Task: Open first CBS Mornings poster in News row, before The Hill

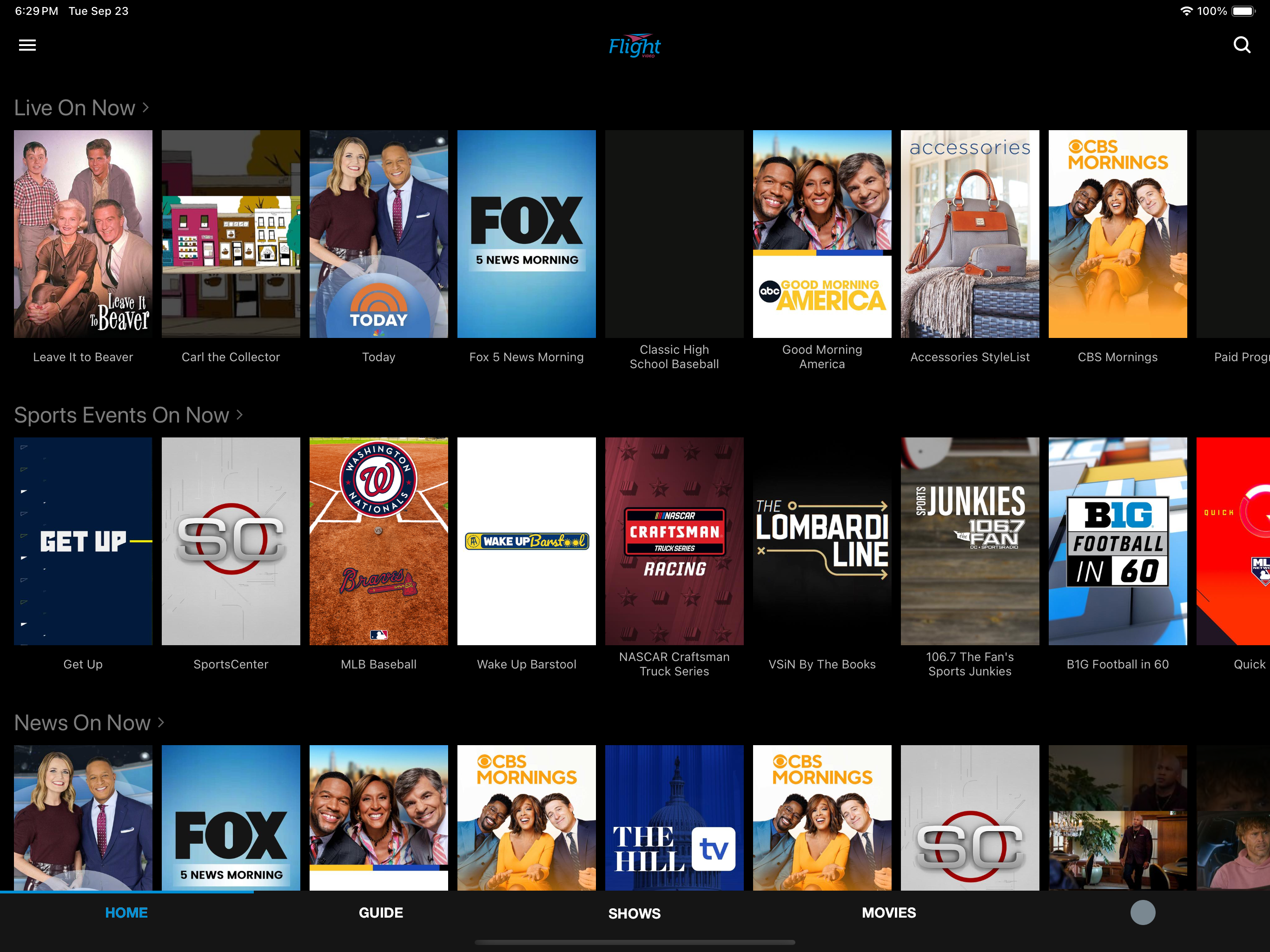Action: point(527,818)
